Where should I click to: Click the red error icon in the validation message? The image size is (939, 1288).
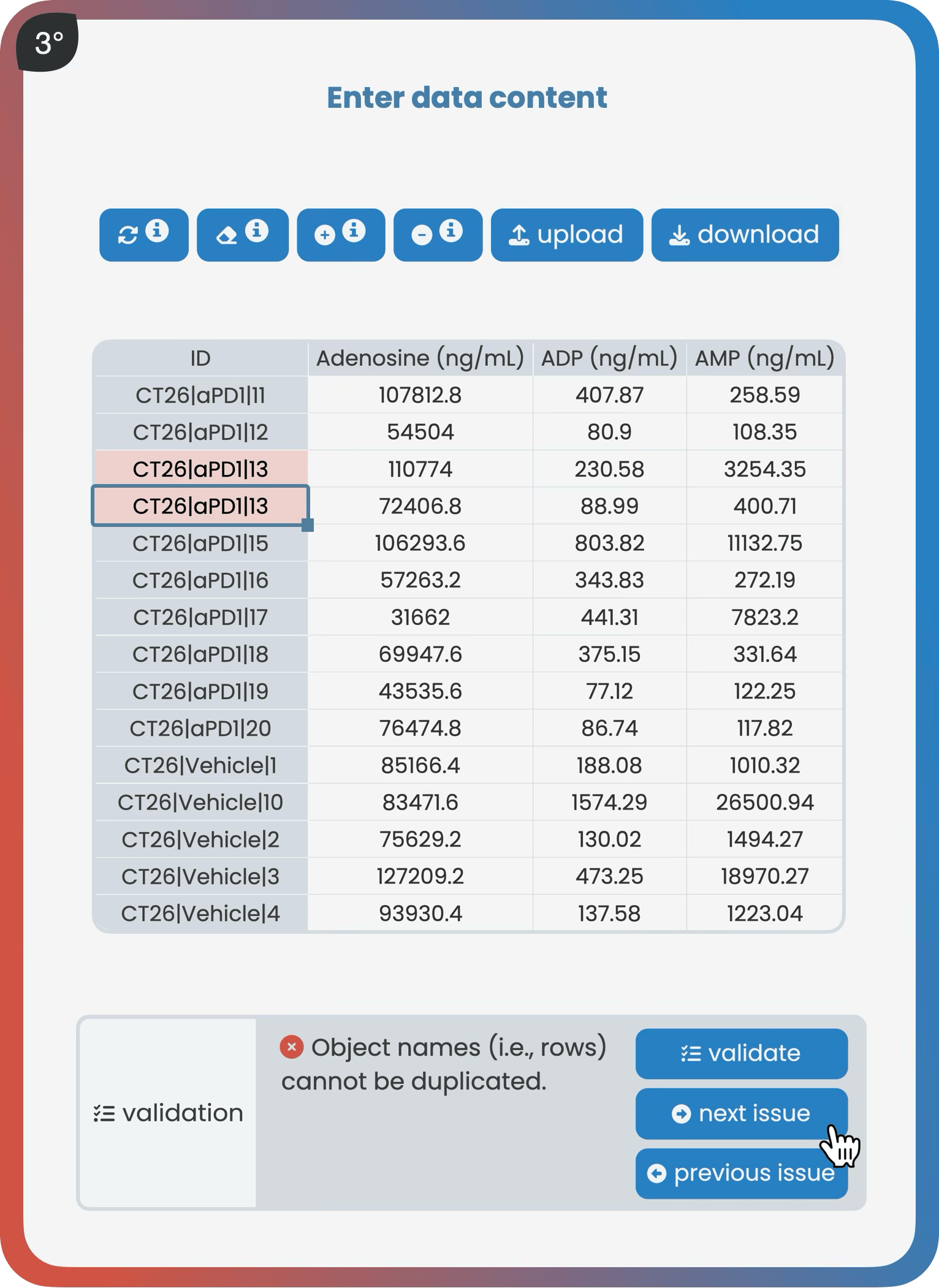(x=292, y=1047)
